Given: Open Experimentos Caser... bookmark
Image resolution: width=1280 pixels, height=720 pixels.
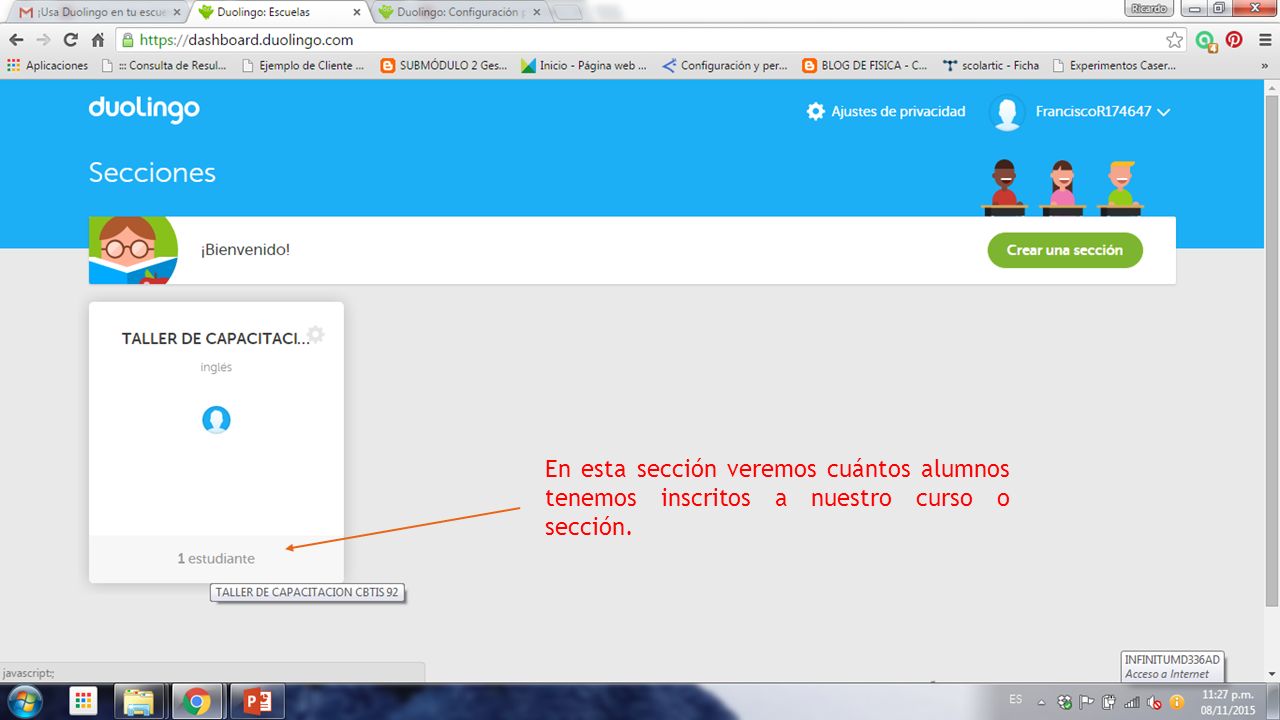Looking at the screenshot, I should click(x=1113, y=65).
